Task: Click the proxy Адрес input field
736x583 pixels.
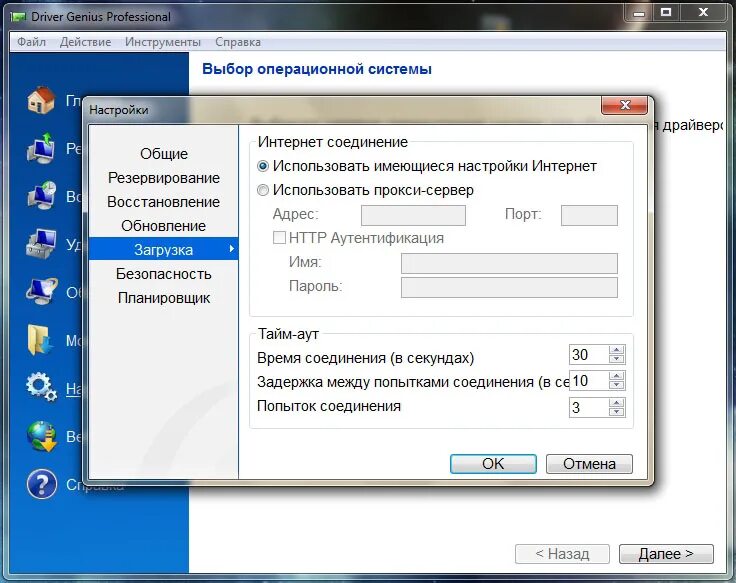Action: pos(413,215)
